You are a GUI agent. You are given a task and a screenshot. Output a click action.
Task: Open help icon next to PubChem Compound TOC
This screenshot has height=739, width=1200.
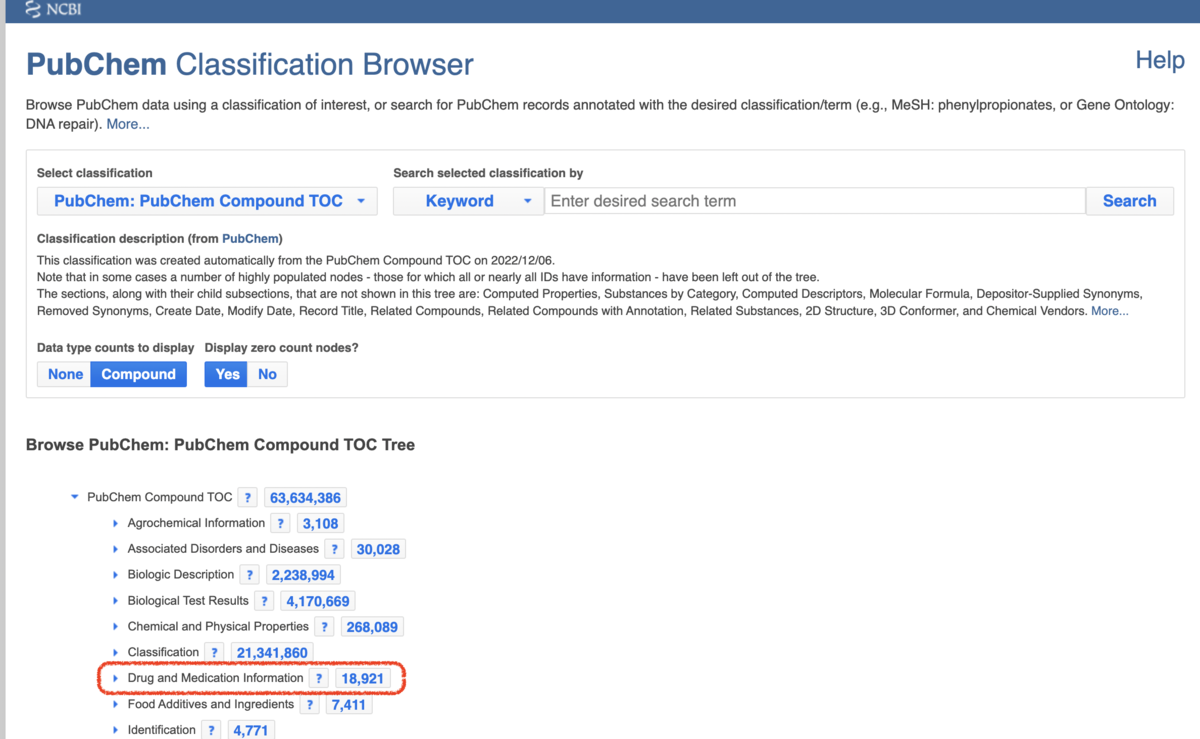pos(248,497)
